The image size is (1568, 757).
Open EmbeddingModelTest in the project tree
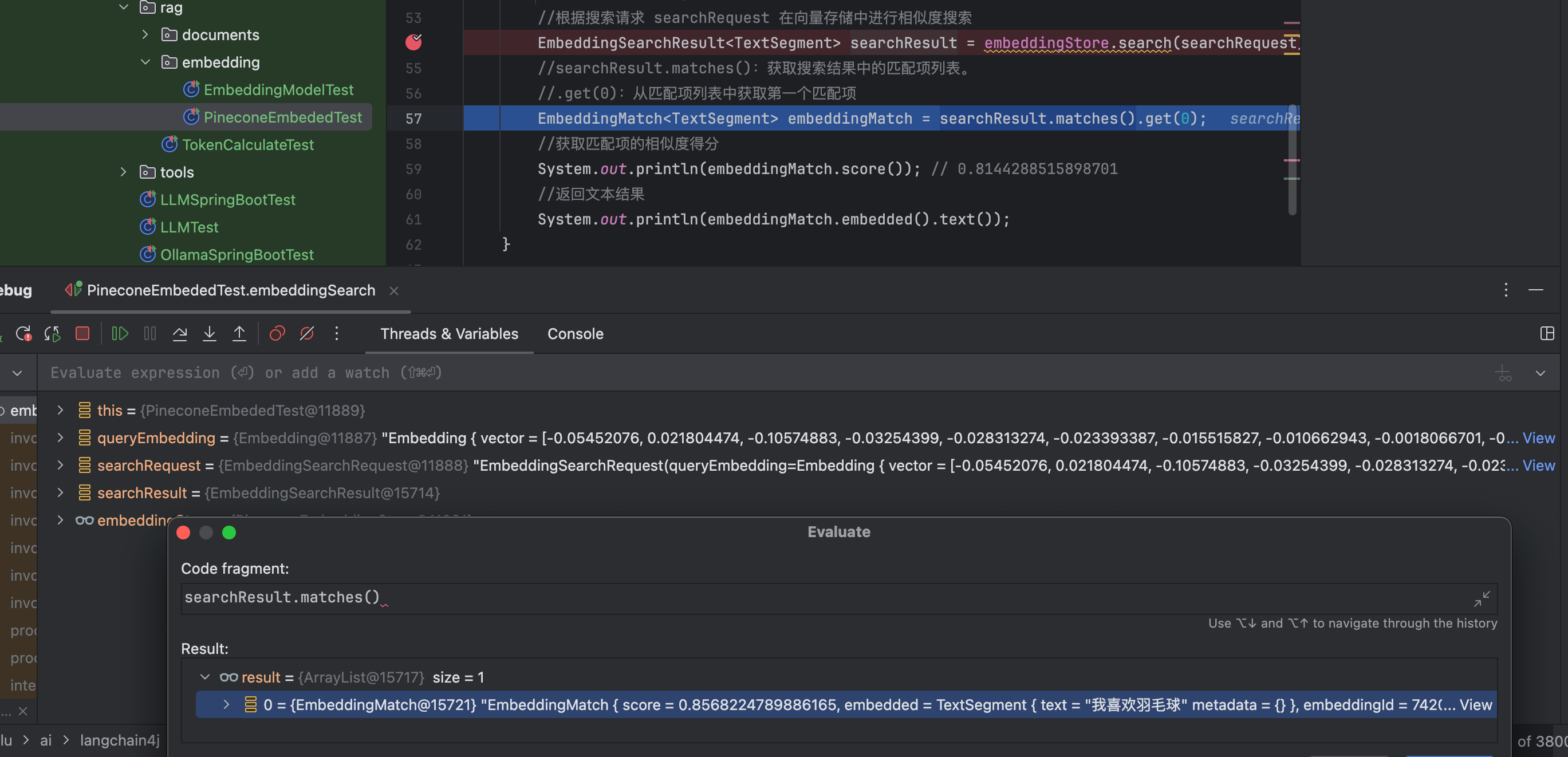pyautogui.click(x=278, y=89)
